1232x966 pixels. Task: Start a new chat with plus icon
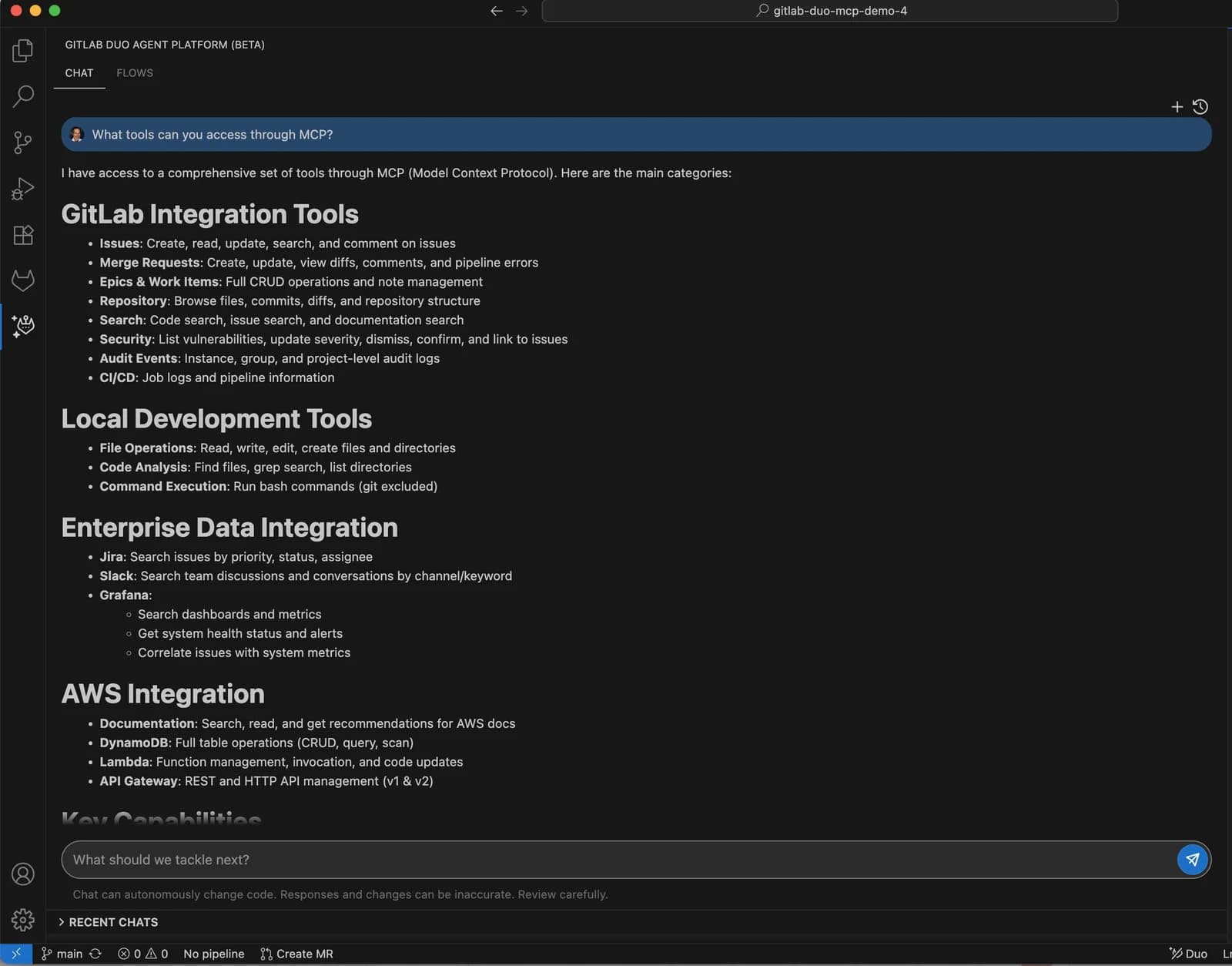click(1177, 107)
